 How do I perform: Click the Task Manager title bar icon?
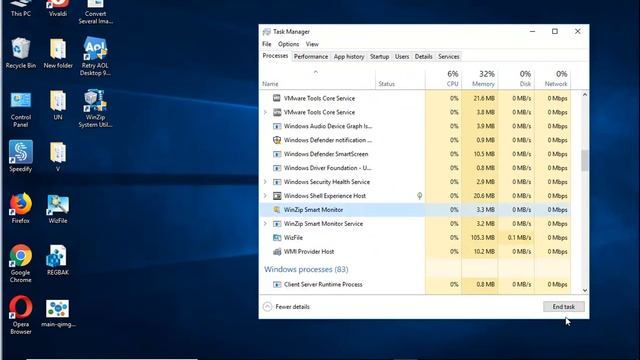coord(267,31)
